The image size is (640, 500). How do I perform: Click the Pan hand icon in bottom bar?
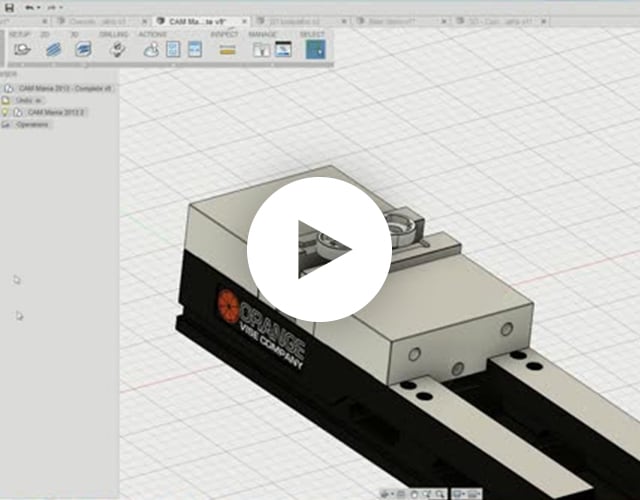[413, 494]
